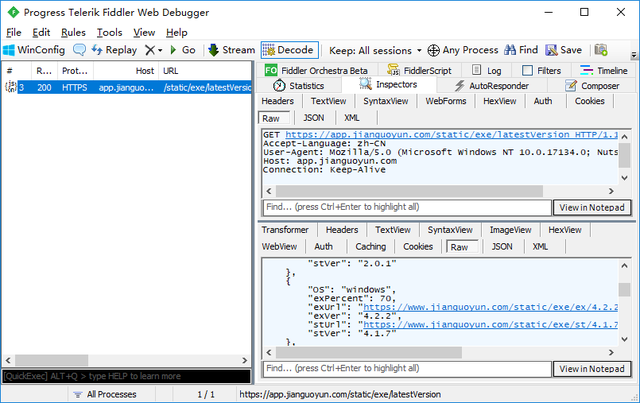640x403 pixels.
Task: Click the Any Process target icon
Action: tap(433, 50)
